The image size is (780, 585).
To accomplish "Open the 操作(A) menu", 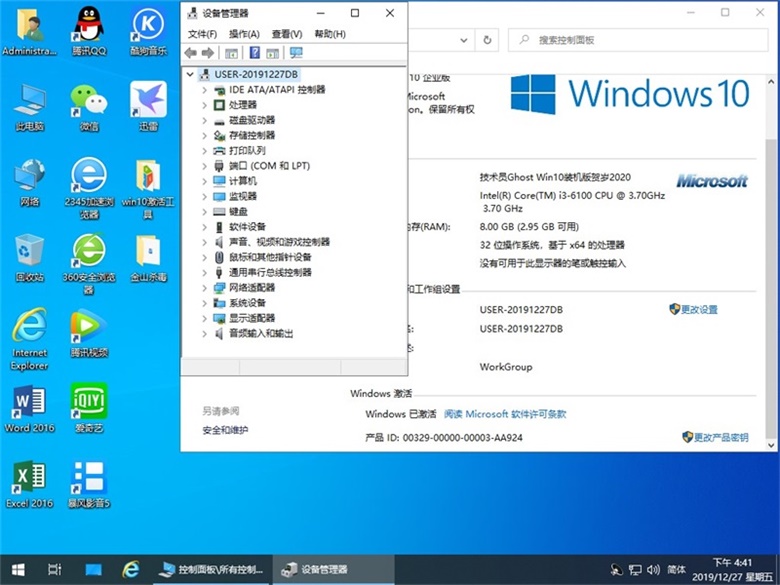I will pyautogui.click(x=244, y=34).
